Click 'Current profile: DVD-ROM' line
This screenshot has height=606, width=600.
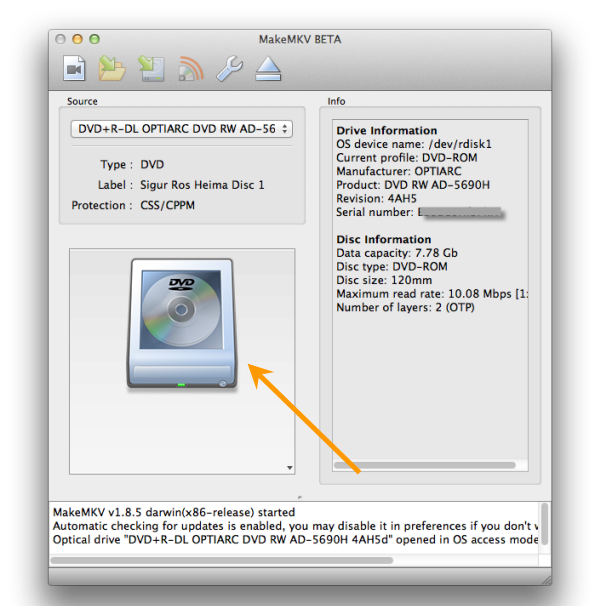click(407, 158)
